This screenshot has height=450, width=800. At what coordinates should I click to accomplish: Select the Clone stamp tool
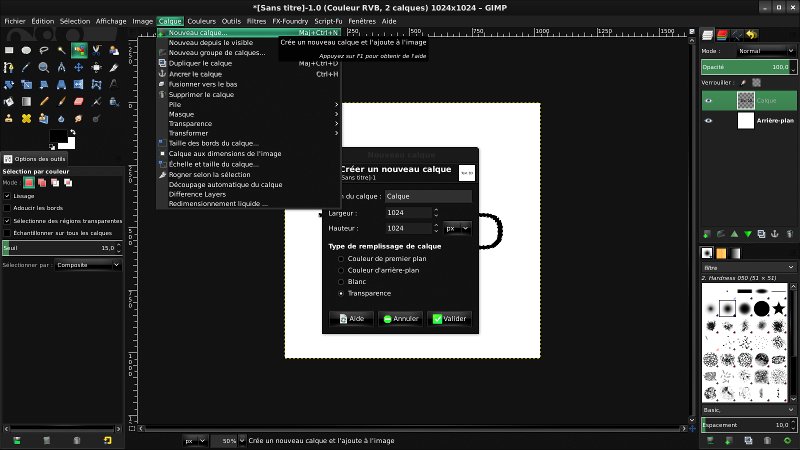[9, 118]
